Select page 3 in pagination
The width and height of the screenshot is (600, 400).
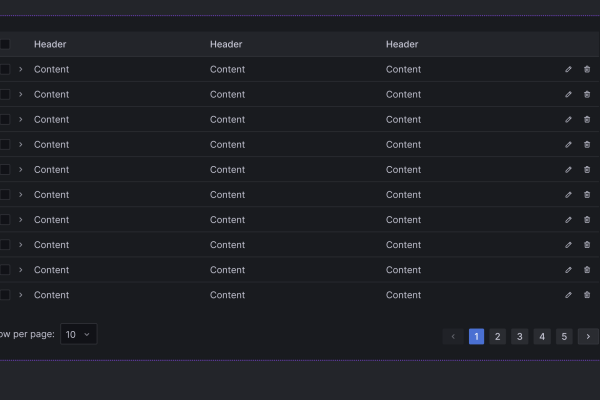520,336
